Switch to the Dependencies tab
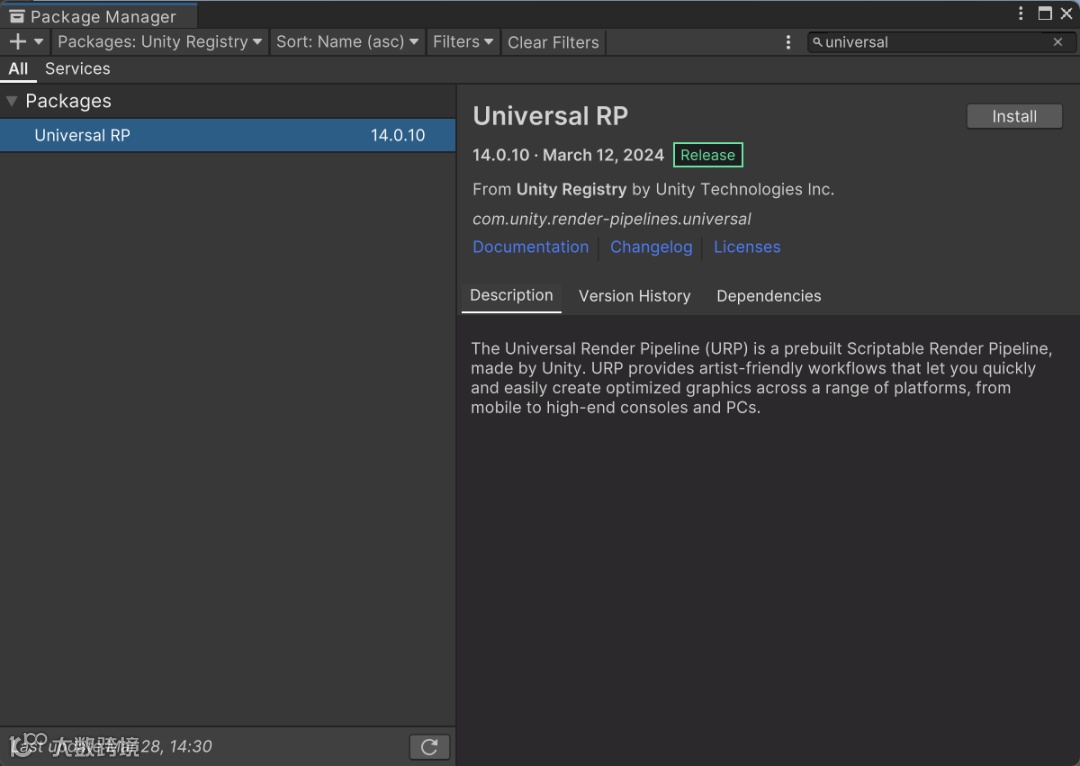 (769, 296)
